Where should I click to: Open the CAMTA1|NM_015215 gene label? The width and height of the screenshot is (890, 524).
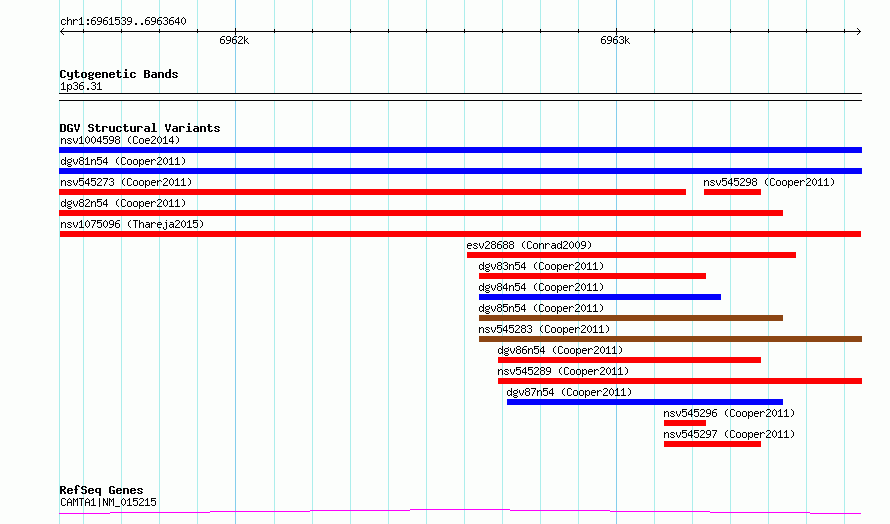tap(108, 502)
